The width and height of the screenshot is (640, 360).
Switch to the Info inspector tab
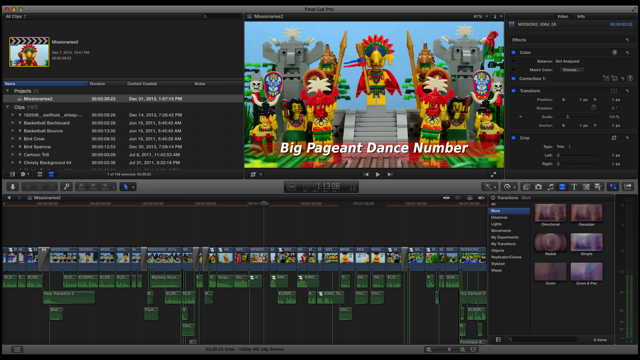(x=581, y=17)
